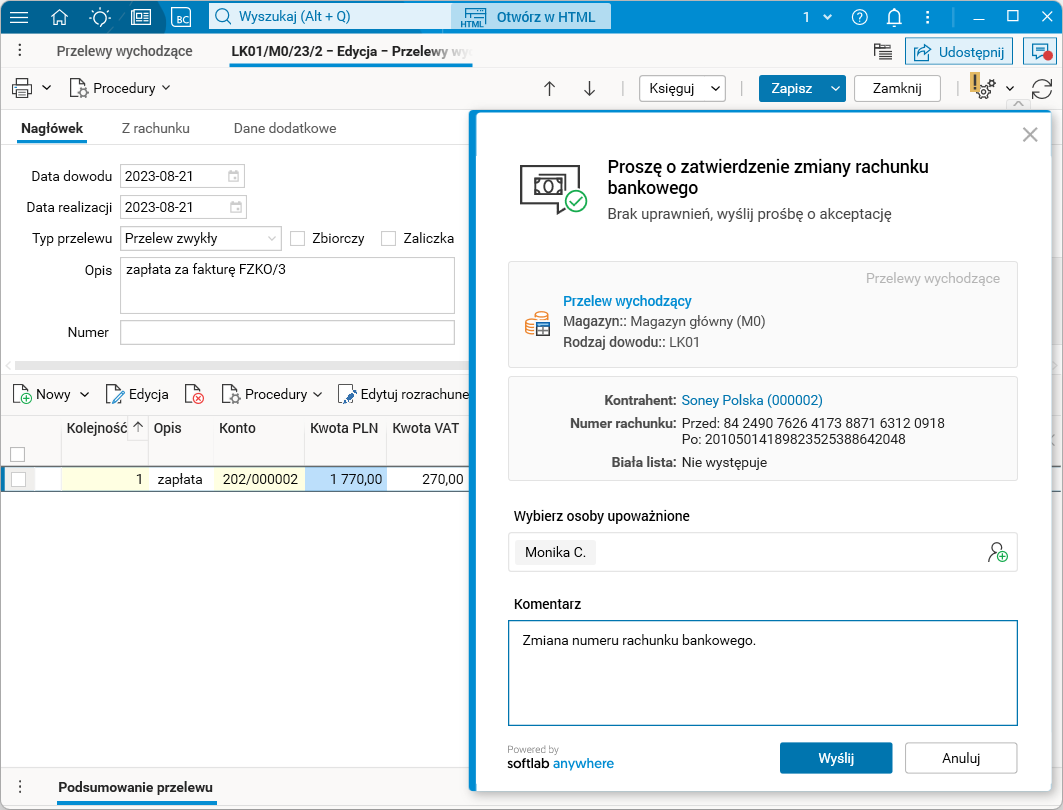Click the Edycja row button
This screenshot has width=1063, height=810.
coord(137,394)
